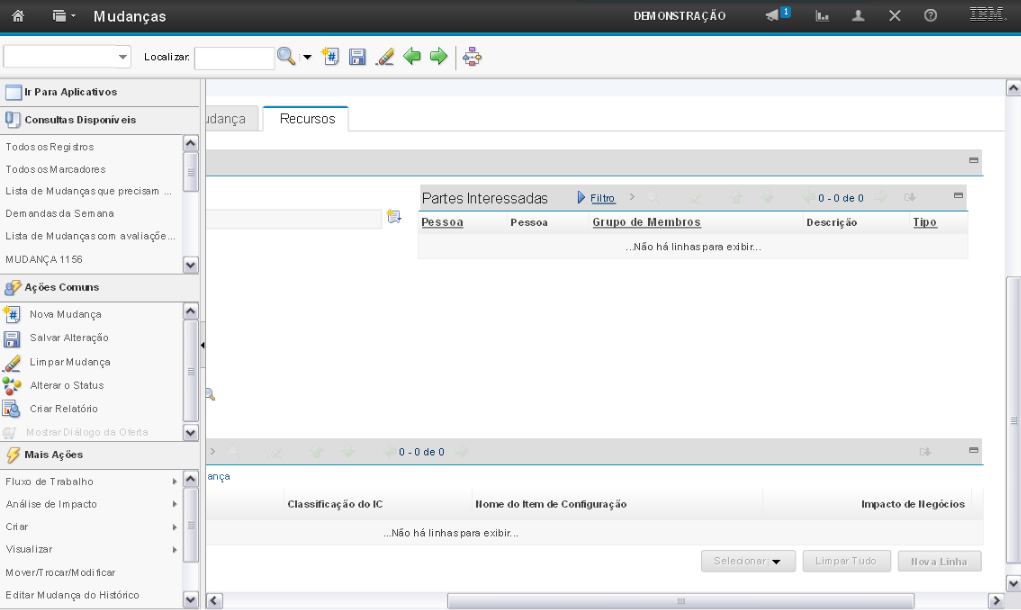Click the save diskette icon in top toolbar
This screenshot has height=610, width=1021.
click(x=356, y=58)
